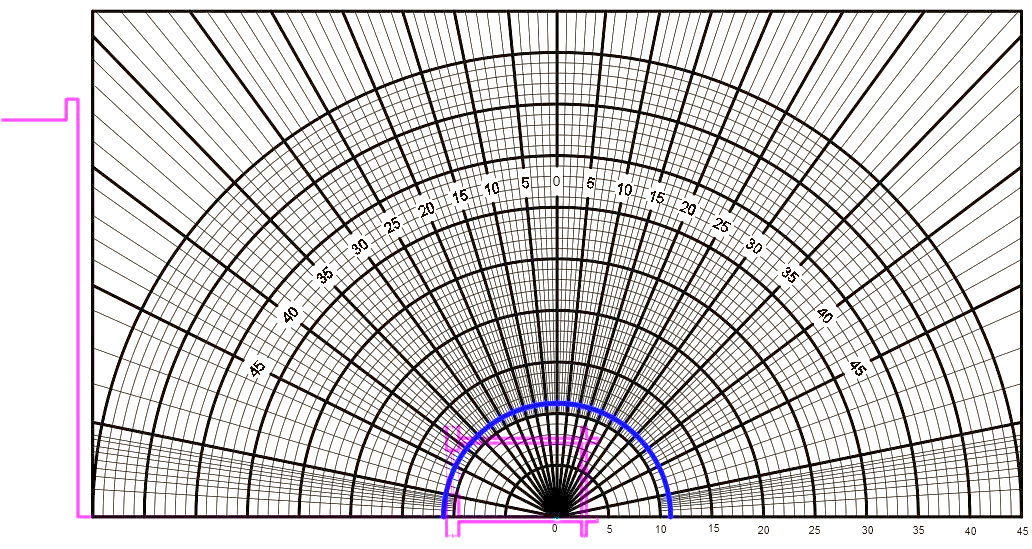Click the "35" label on the bottom axis
This screenshot has height=549, width=1032.
click(918, 530)
